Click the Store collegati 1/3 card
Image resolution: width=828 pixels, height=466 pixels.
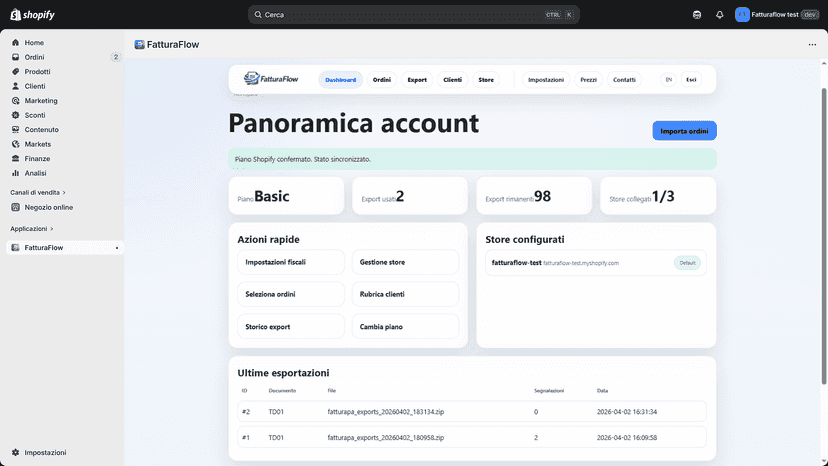click(x=658, y=195)
